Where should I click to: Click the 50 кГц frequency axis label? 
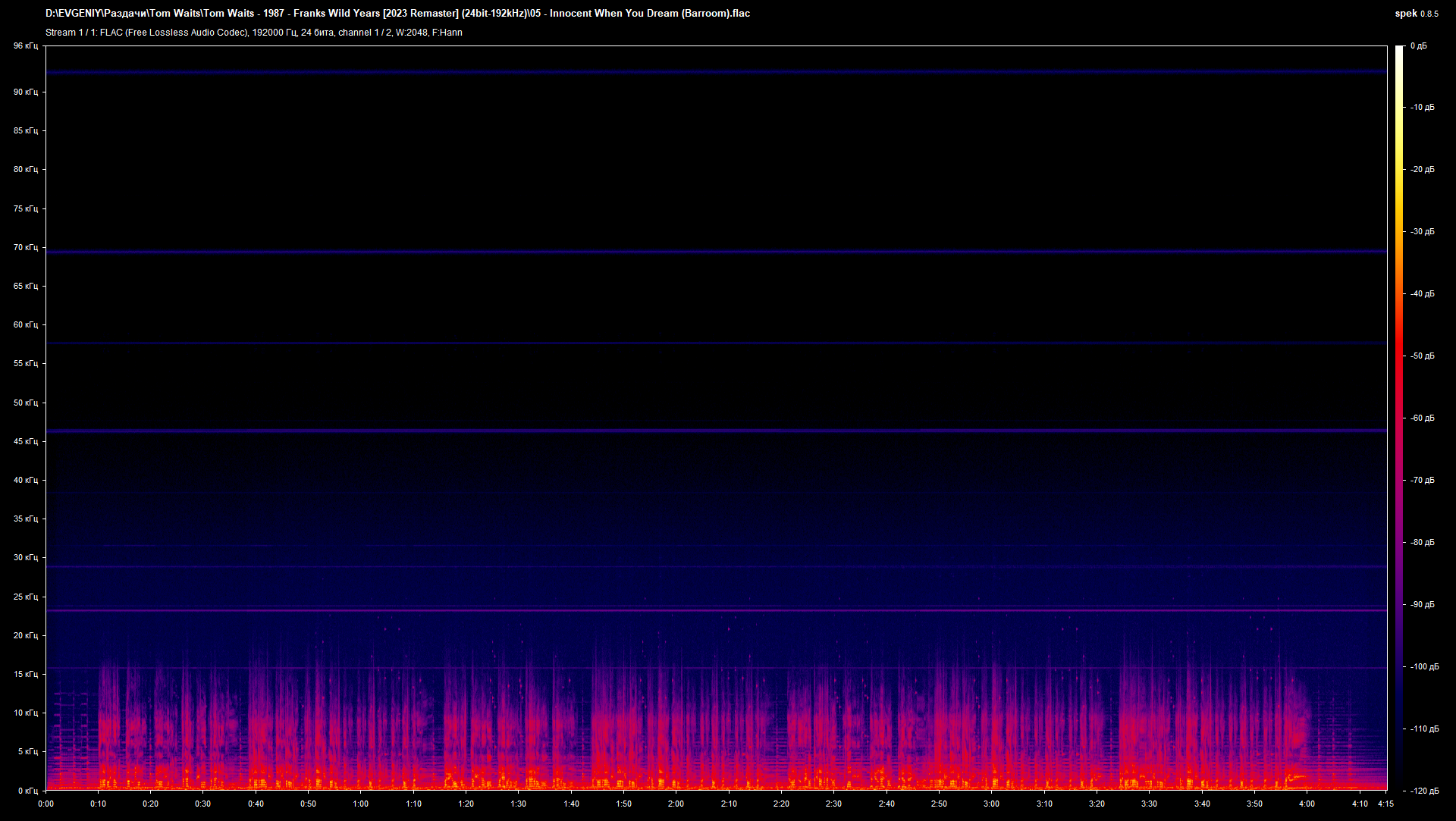coord(25,403)
